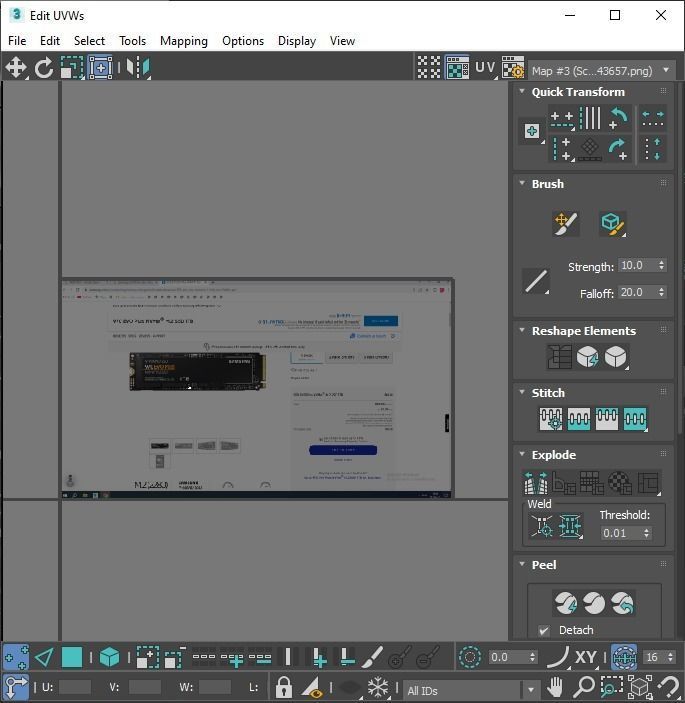Collapse the Reshape Elements rollout
The image size is (685, 703).
coord(522,330)
